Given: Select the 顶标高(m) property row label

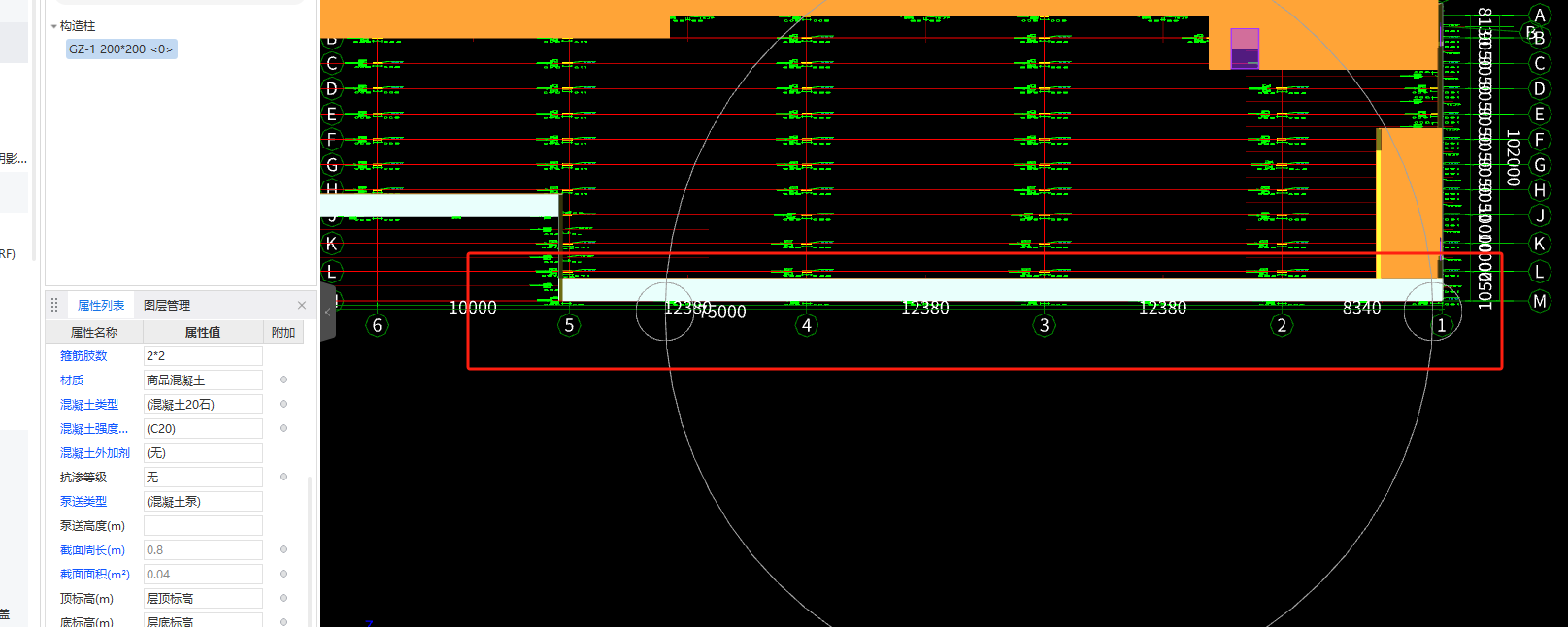Looking at the screenshot, I should [86, 599].
